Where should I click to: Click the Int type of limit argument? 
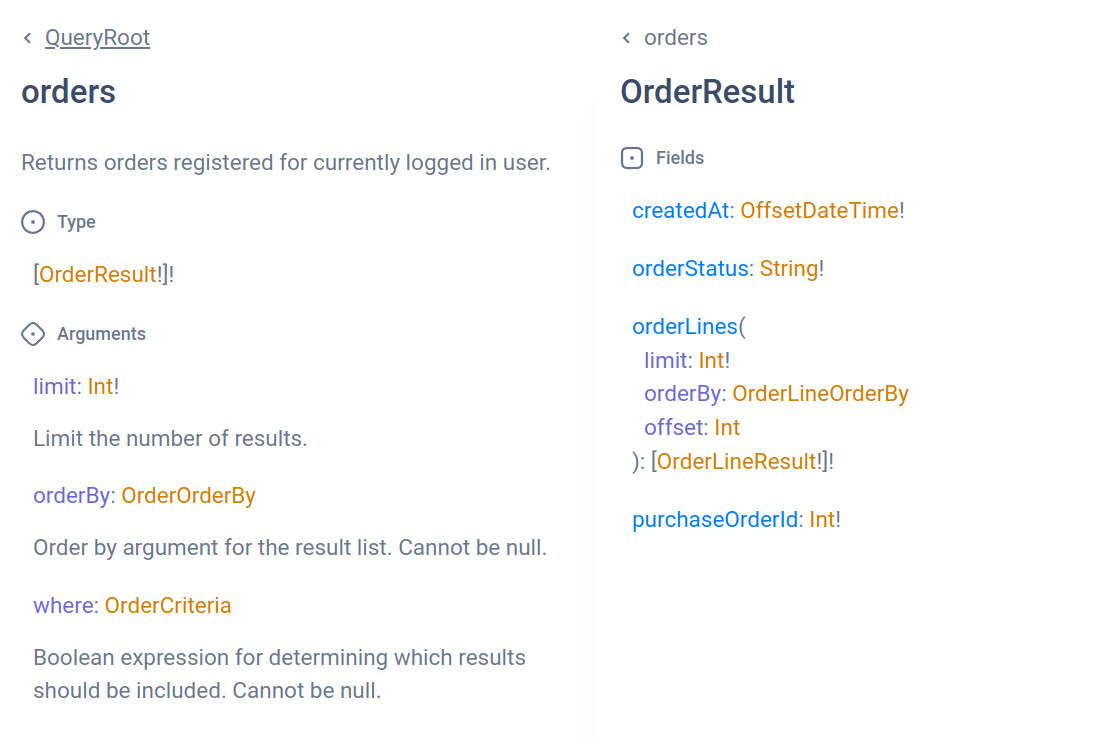tap(100, 386)
